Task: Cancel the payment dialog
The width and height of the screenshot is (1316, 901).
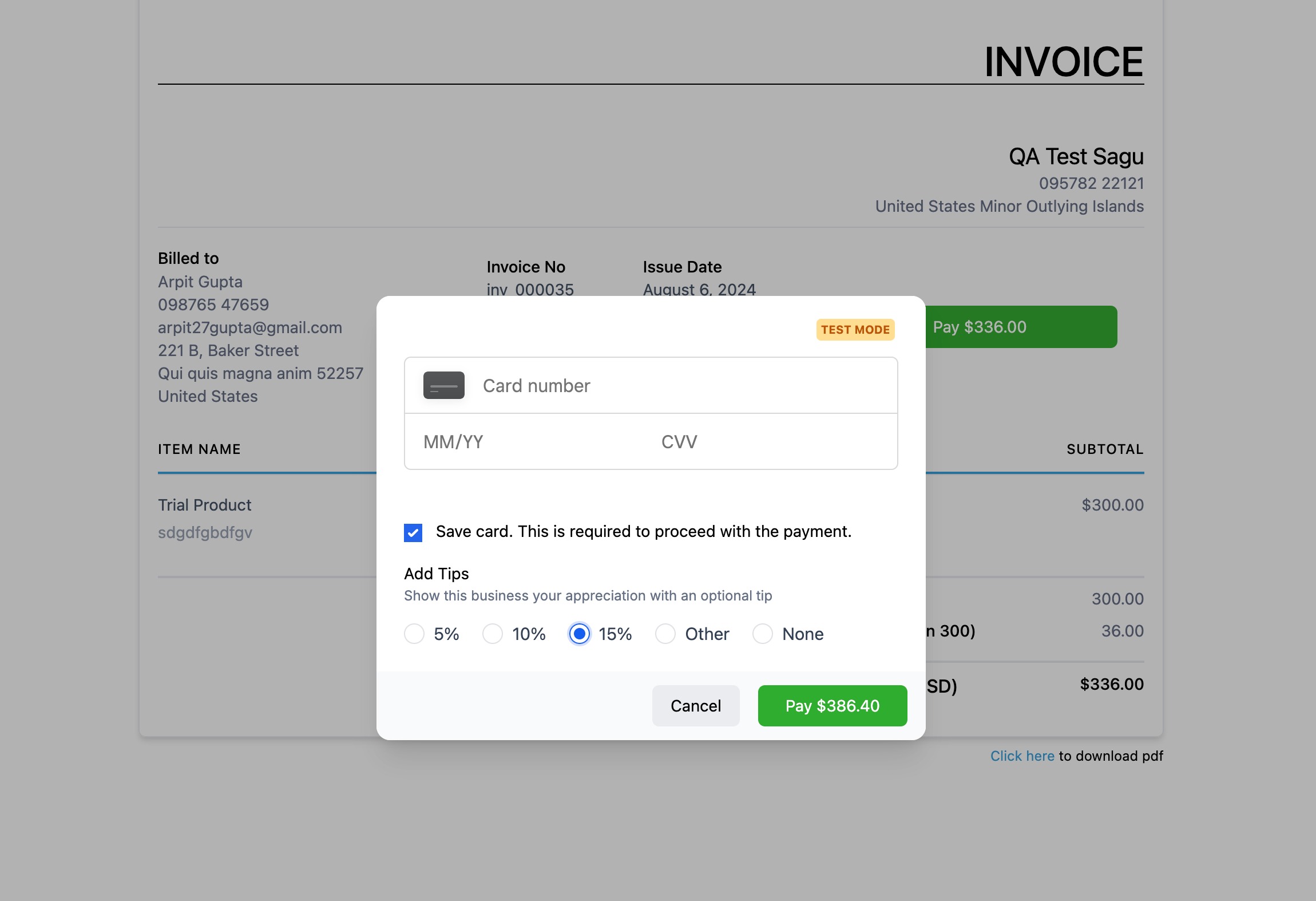Action: 696,706
